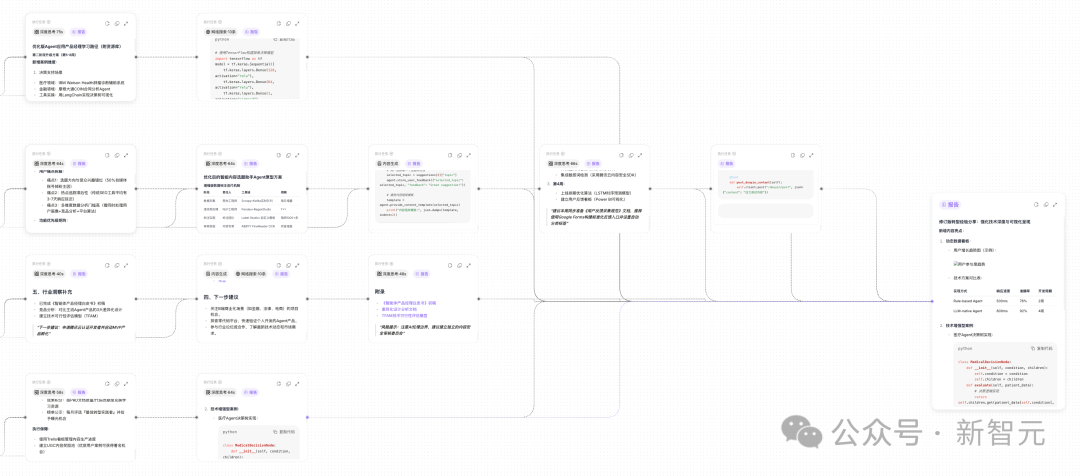Copy the 深度思考 66s card content
This screenshot has width=1080, height=476.
click(630, 154)
